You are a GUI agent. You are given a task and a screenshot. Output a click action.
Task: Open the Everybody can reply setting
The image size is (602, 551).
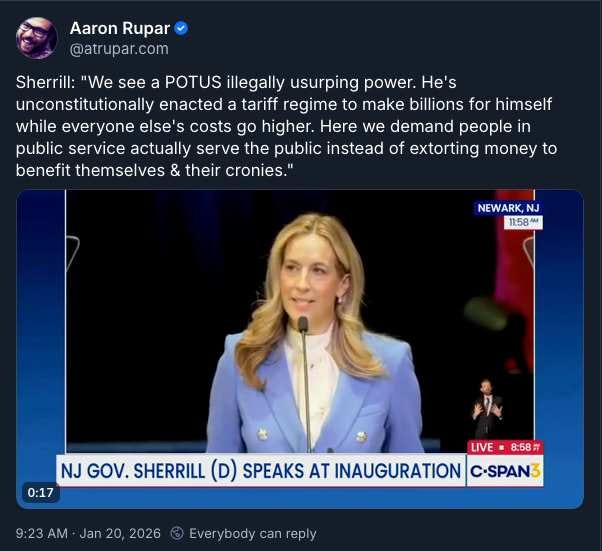tap(253, 533)
